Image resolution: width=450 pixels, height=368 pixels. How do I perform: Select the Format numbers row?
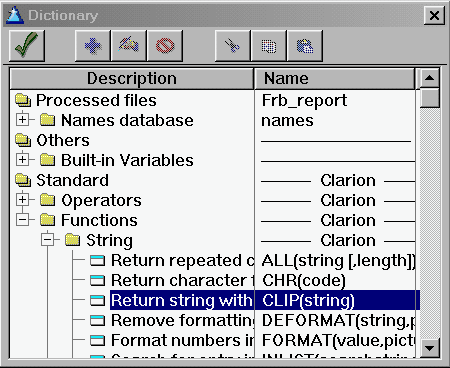(x=182, y=340)
